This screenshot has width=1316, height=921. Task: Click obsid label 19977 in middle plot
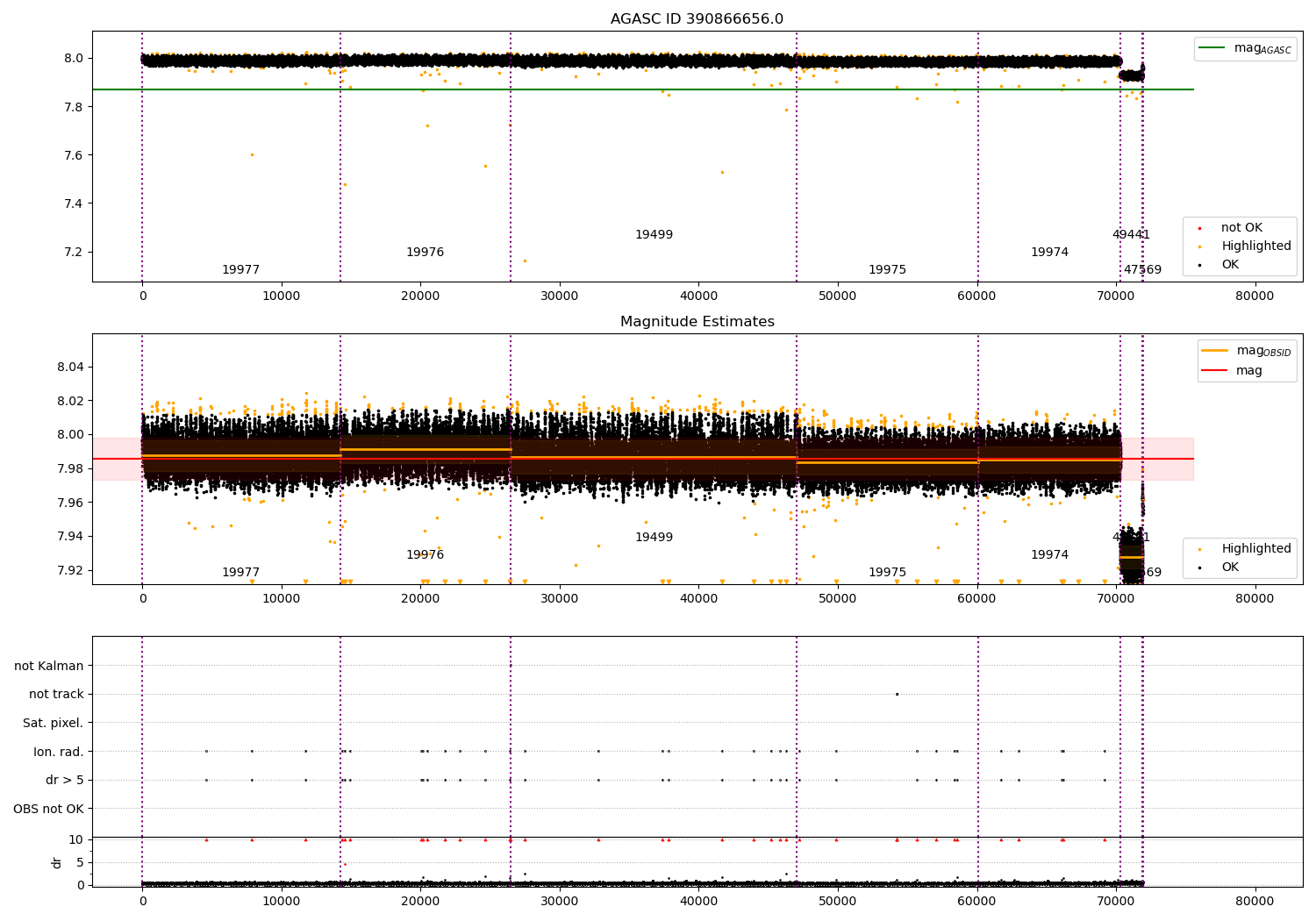(240, 573)
